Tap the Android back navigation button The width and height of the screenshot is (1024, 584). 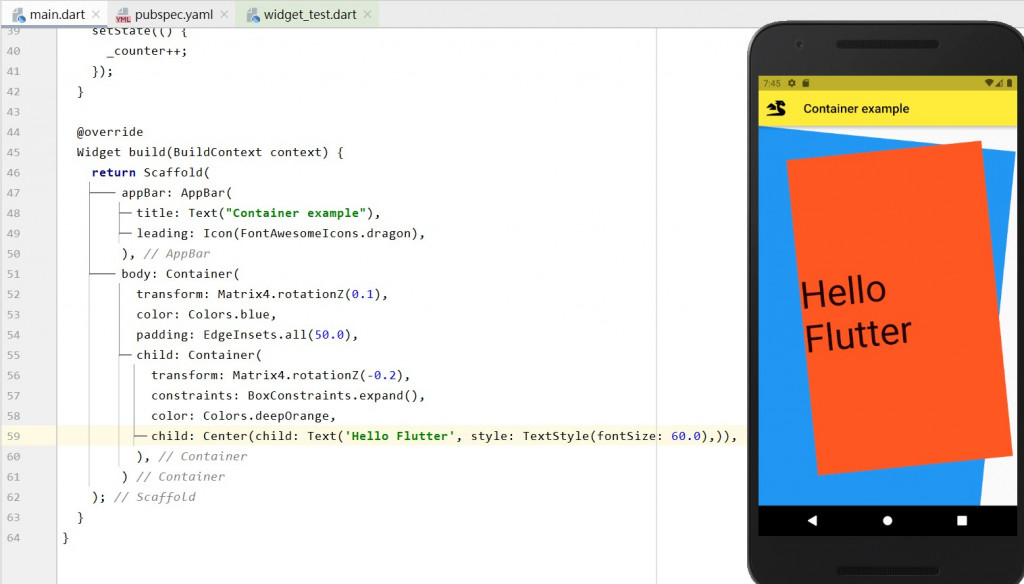(x=812, y=521)
